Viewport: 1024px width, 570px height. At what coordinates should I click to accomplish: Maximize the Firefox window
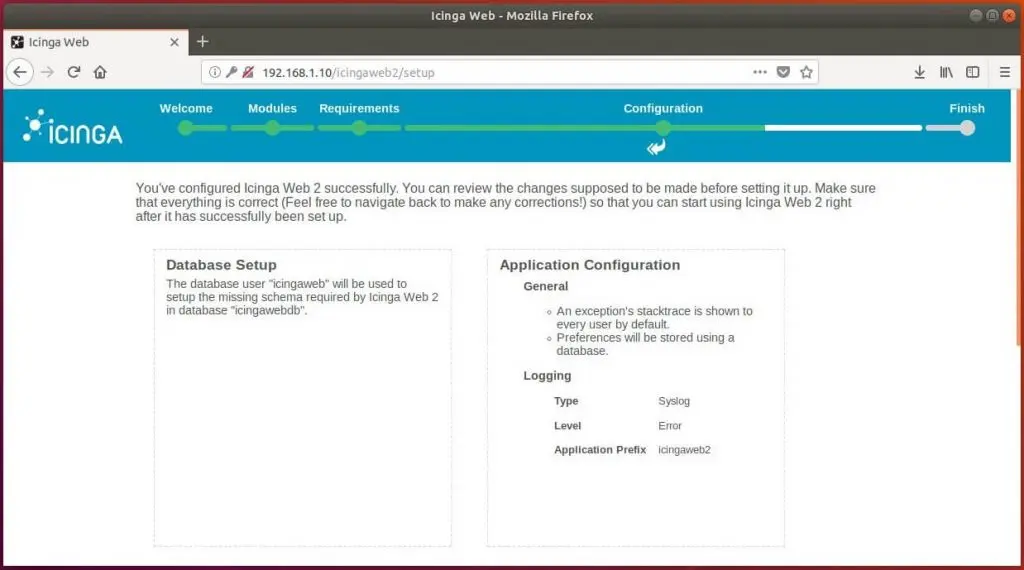point(992,15)
